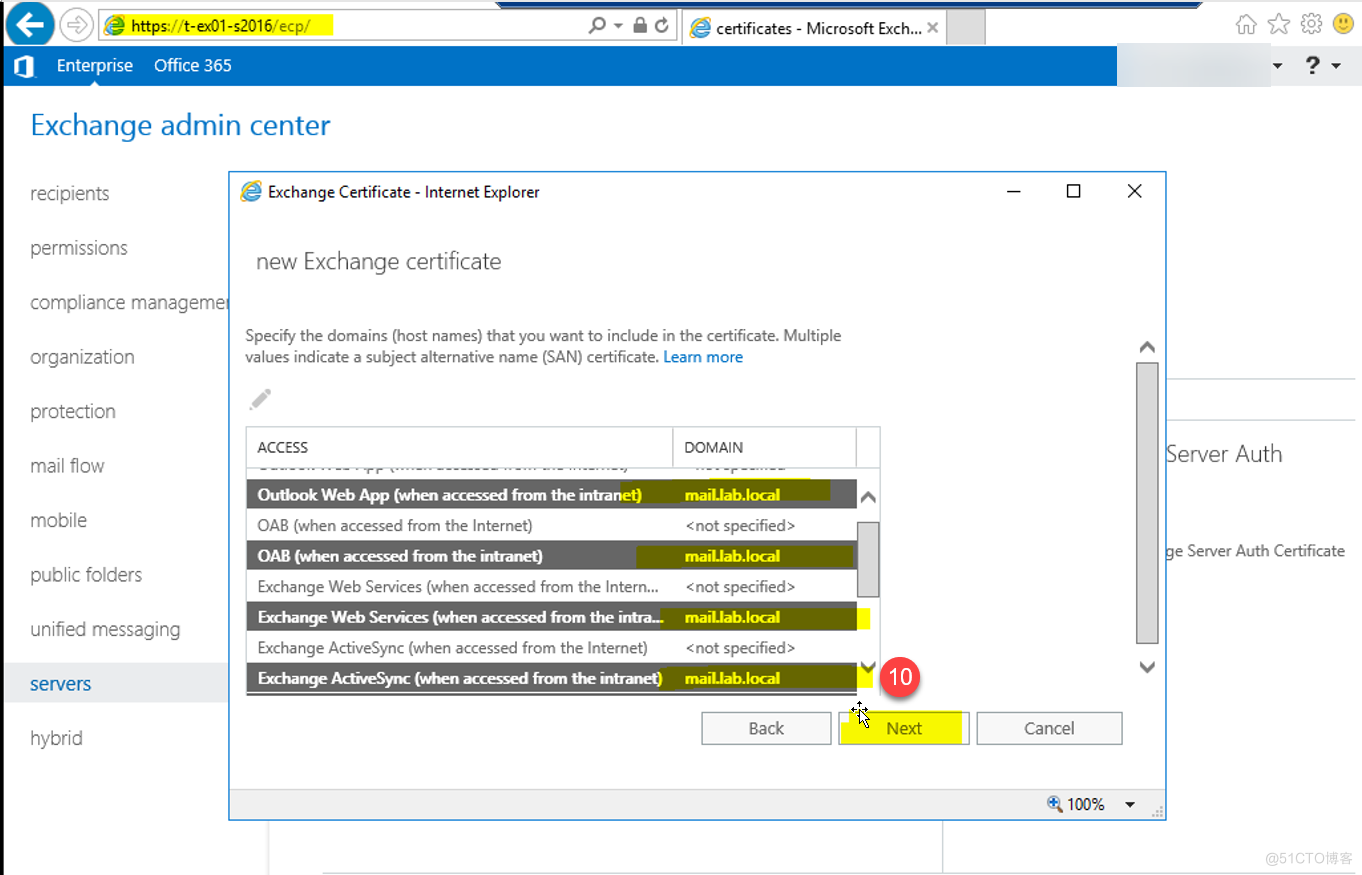Open the search dropdown arrow in address bar
This screenshot has width=1362, height=875.
click(x=618, y=25)
